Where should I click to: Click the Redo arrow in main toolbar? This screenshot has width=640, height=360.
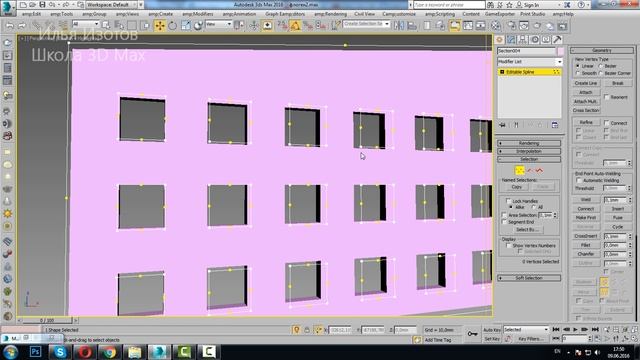[x=22, y=26]
